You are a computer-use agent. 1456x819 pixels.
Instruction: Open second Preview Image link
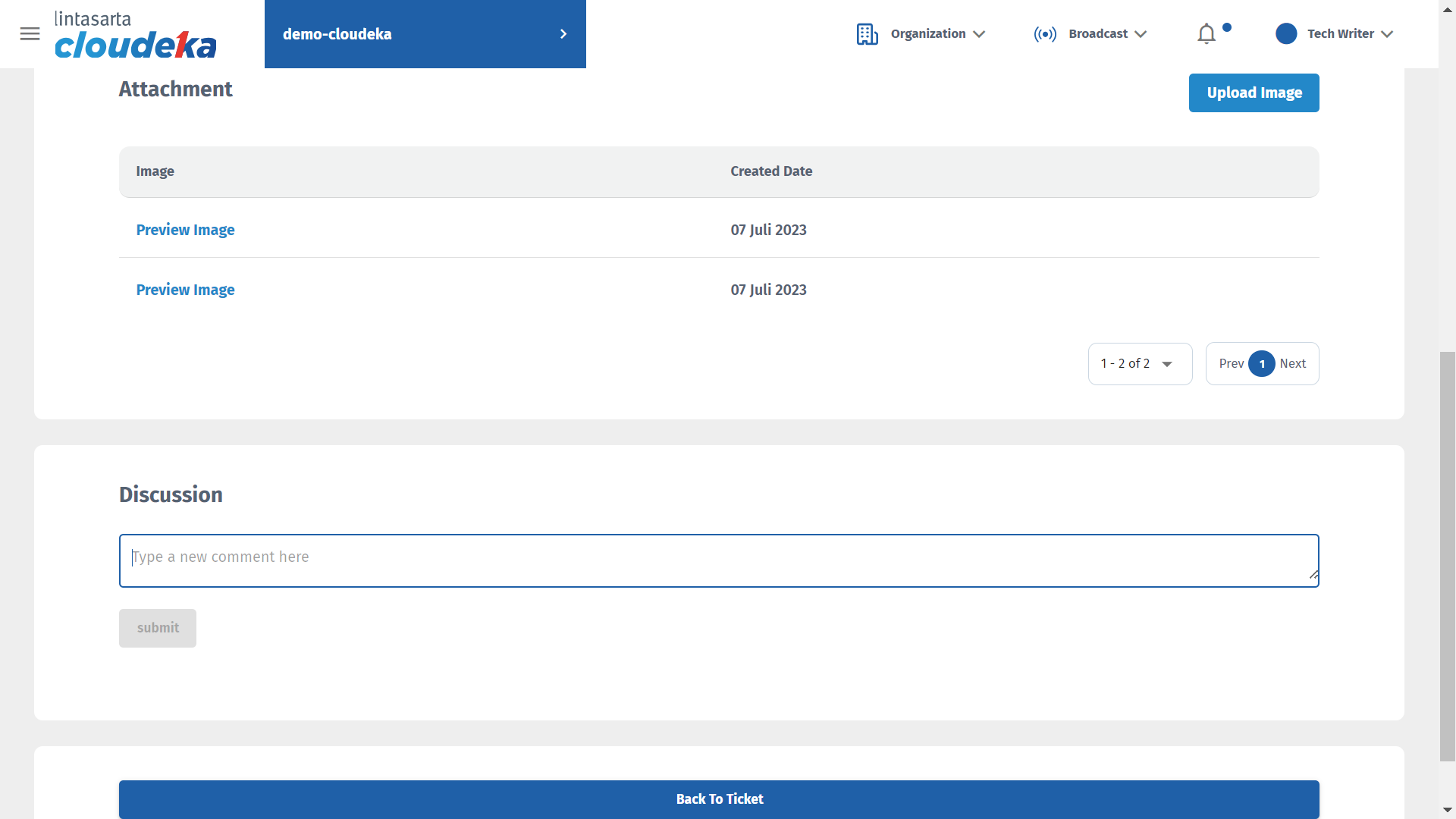[185, 290]
